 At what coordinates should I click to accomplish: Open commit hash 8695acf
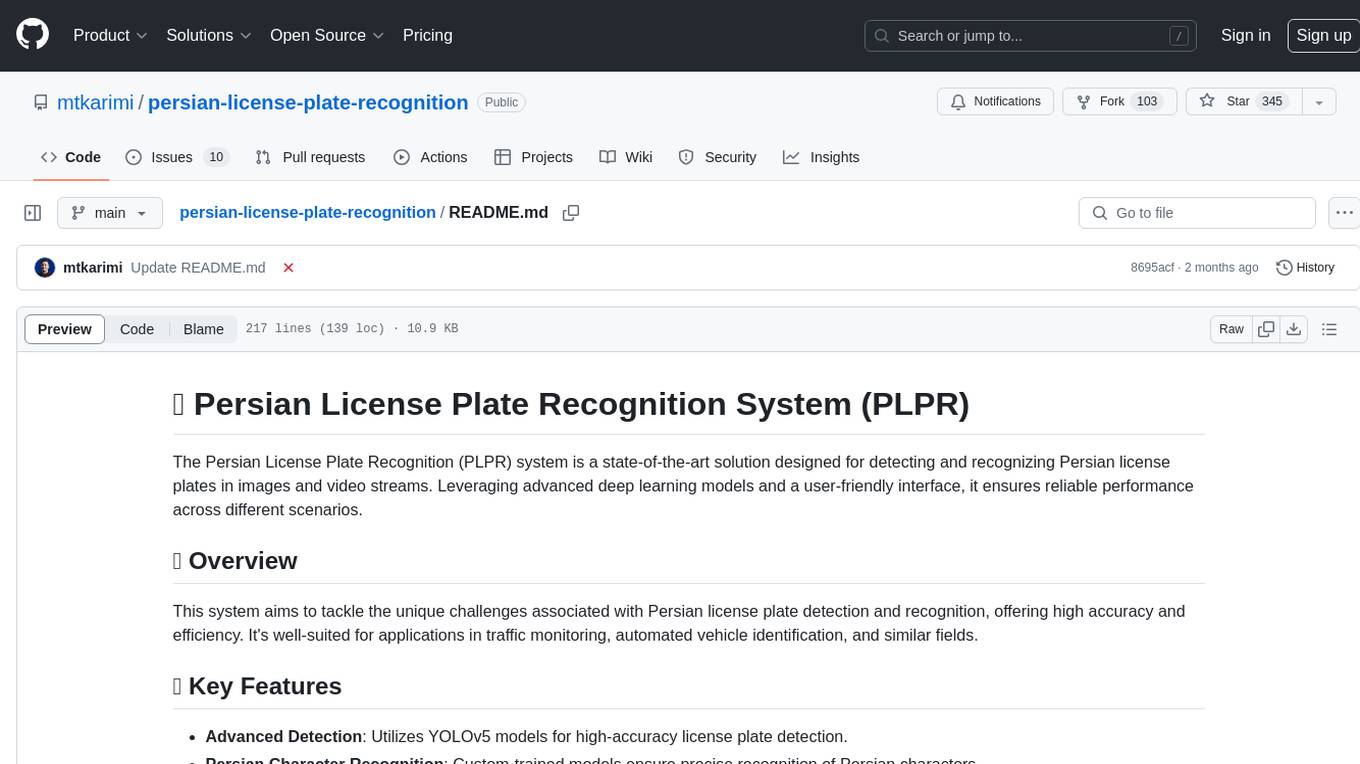[x=1152, y=268]
